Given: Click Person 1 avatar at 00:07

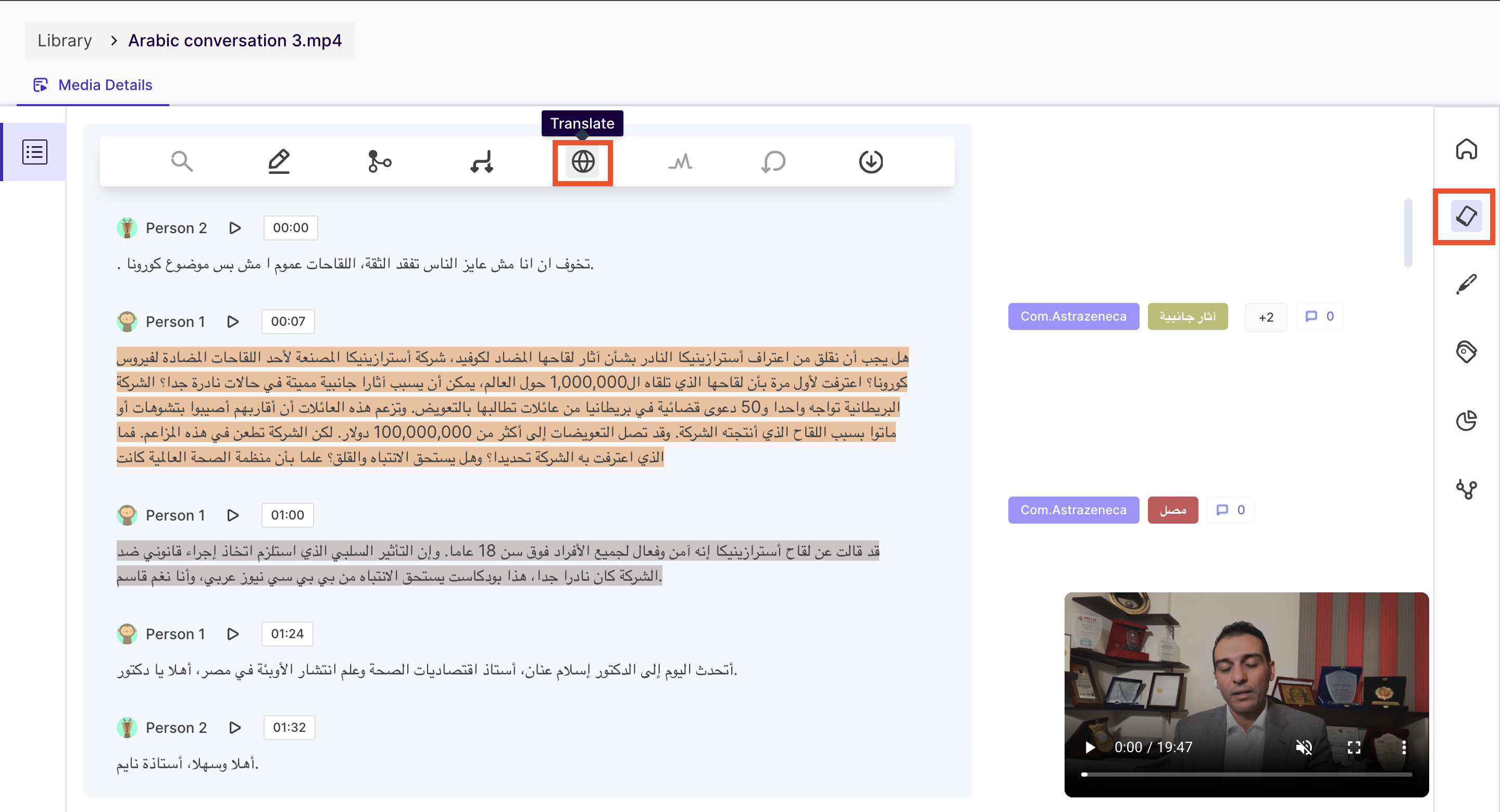Looking at the screenshot, I should pyautogui.click(x=127, y=322).
